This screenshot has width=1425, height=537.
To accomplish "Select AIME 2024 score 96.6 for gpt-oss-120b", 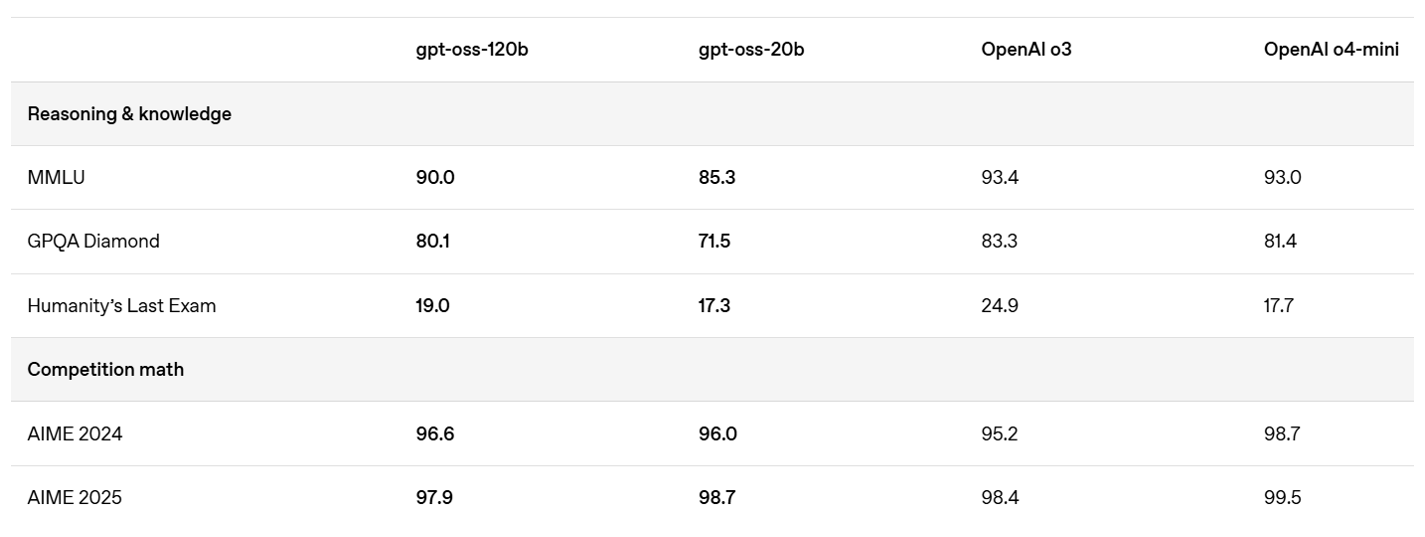I will [435, 434].
